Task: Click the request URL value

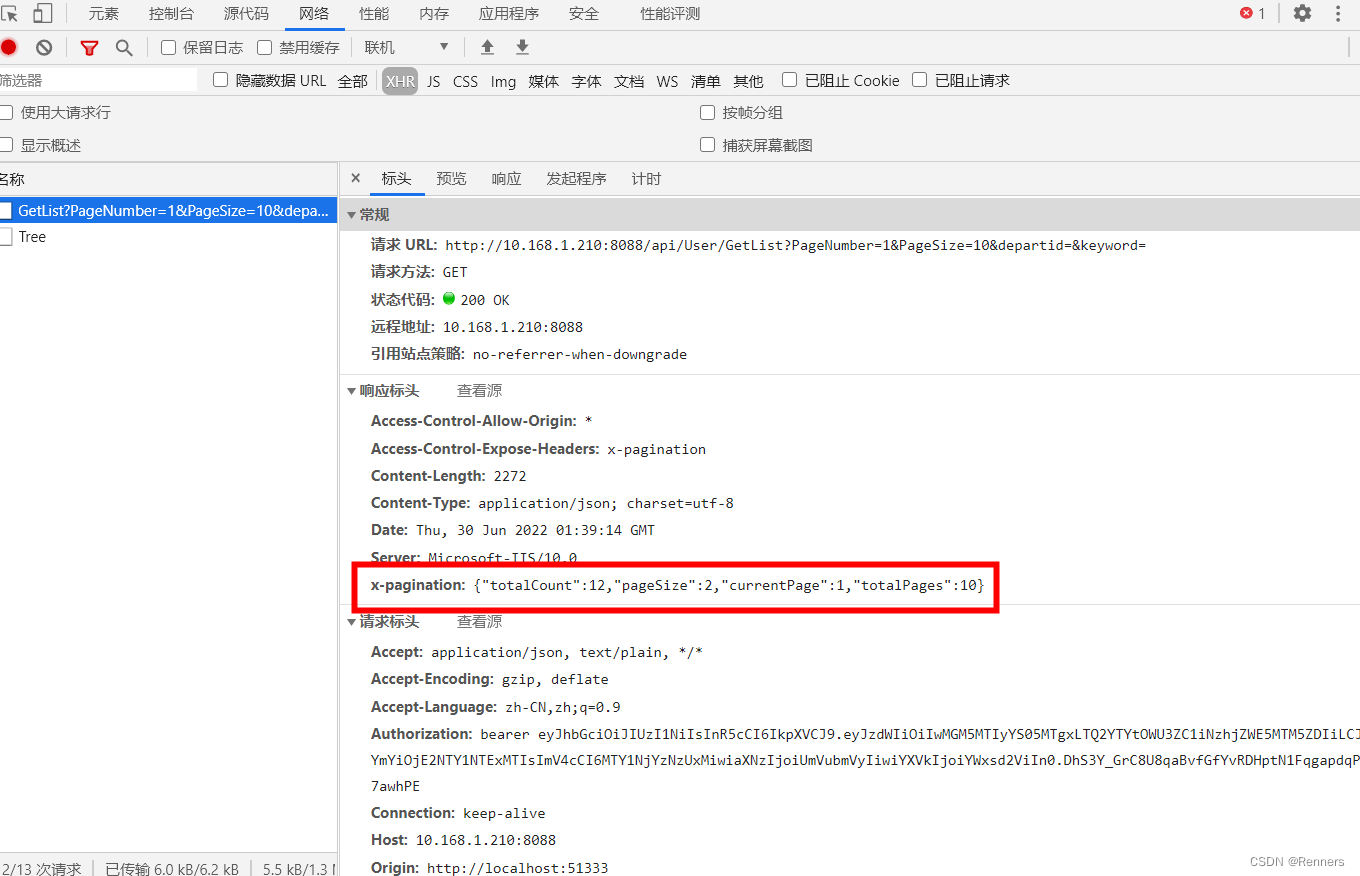Action: click(795, 245)
